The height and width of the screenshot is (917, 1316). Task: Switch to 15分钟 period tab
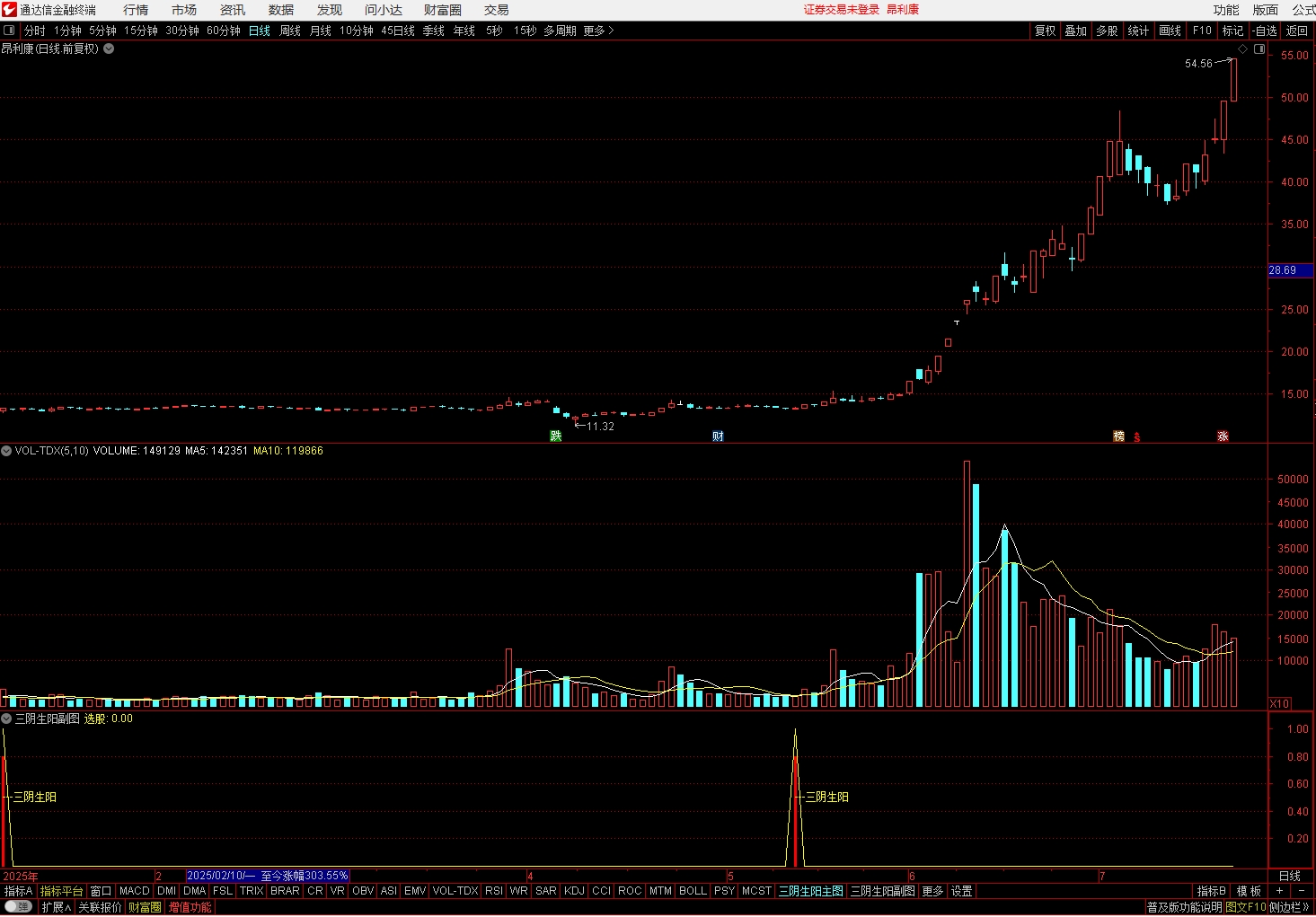(x=141, y=31)
